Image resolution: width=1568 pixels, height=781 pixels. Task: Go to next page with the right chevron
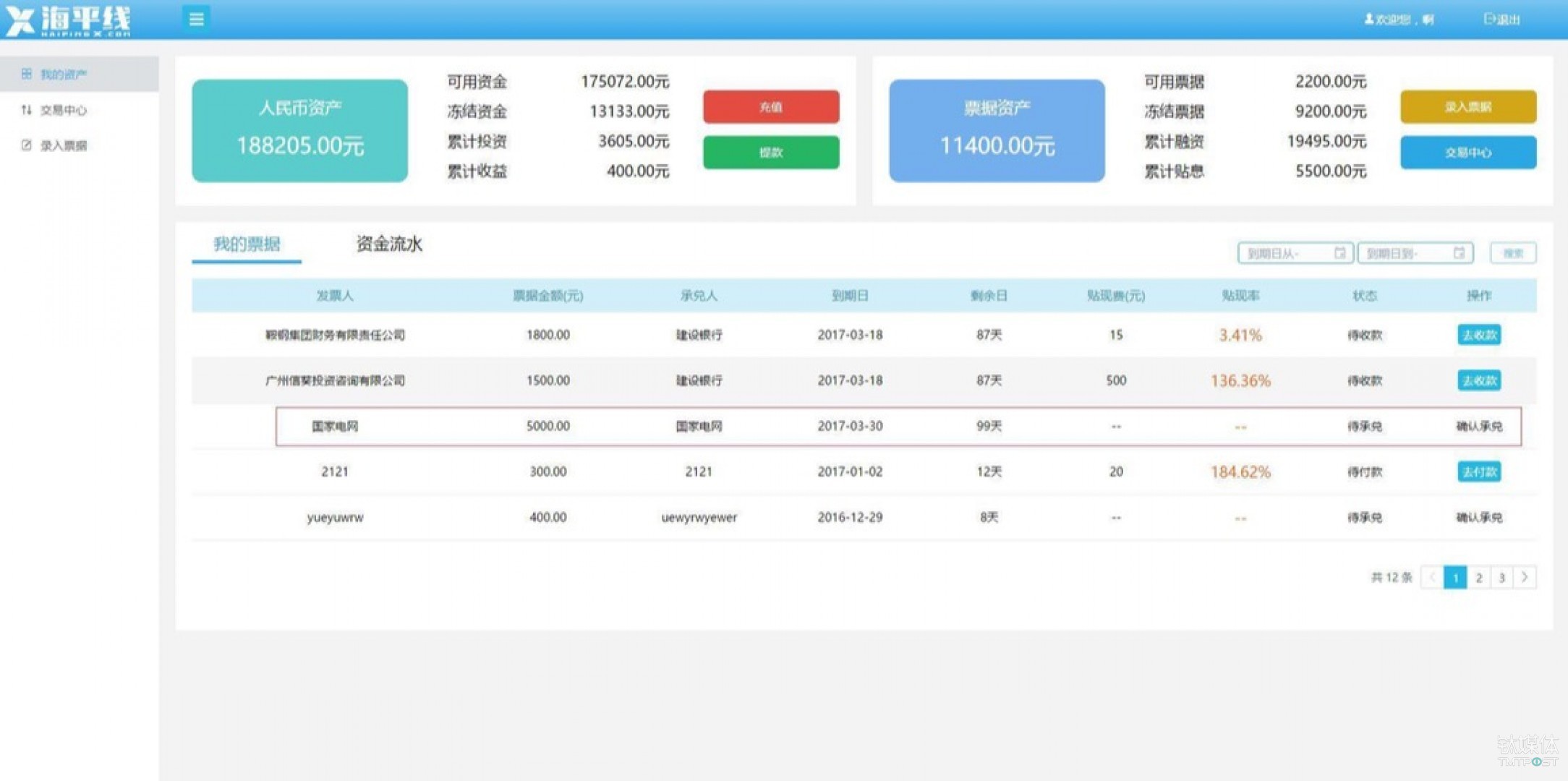tap(1525, 577)
